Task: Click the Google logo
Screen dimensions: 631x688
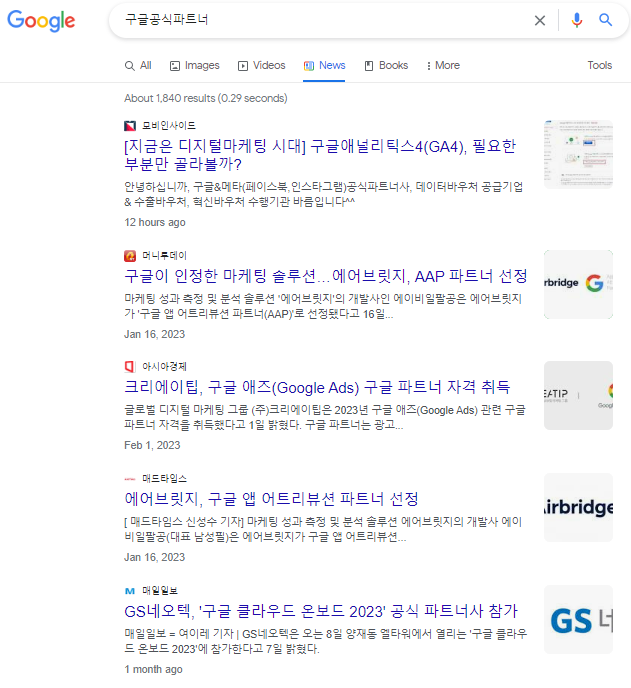Action: (x=41, y=20)
